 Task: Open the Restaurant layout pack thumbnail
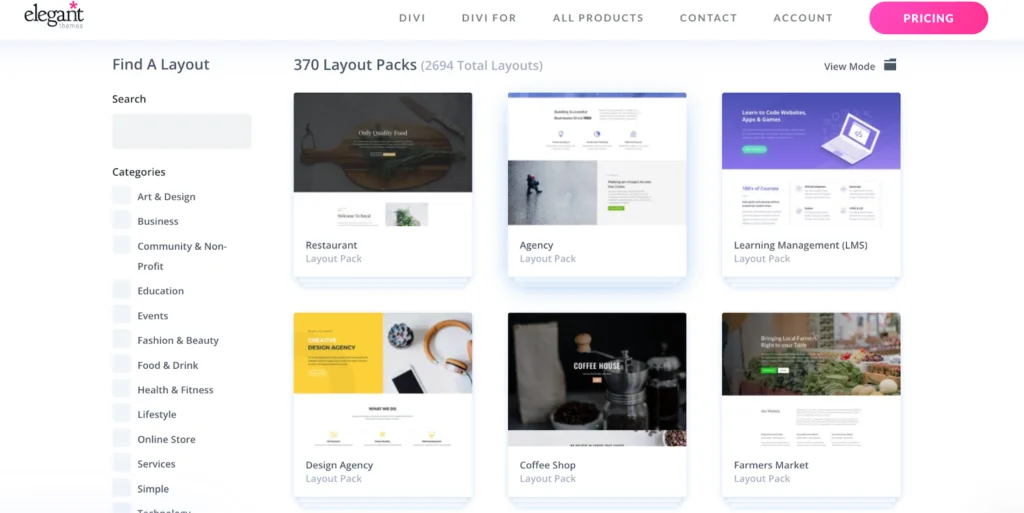[383, 160]
